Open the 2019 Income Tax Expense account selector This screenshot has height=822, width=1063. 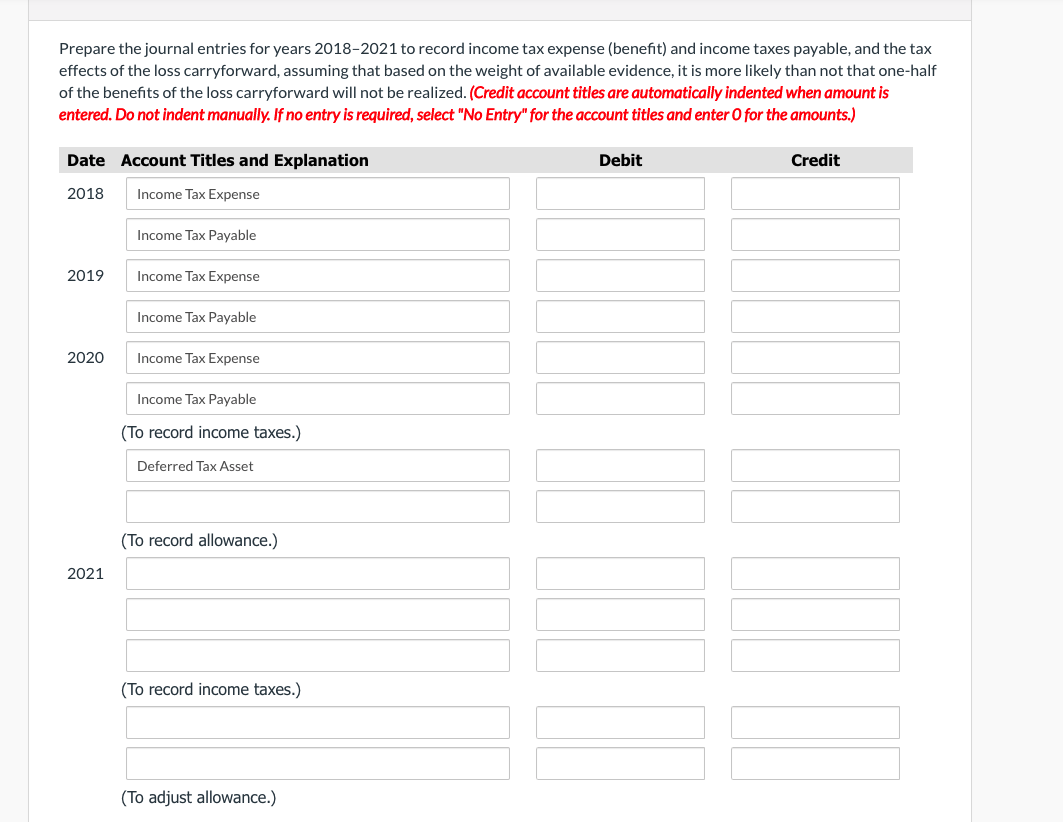tap(317, 275)
